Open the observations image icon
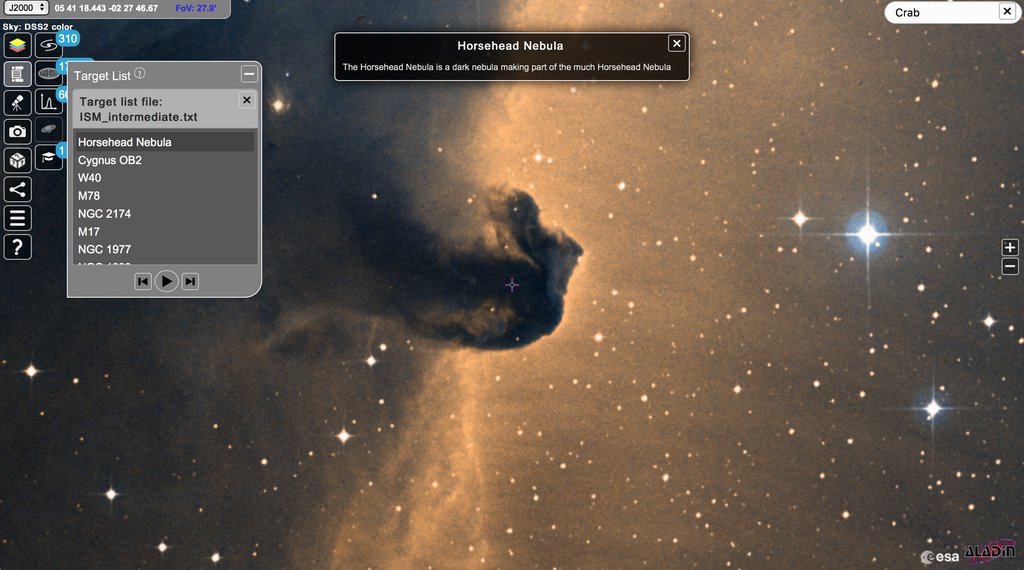 (48, 74)
